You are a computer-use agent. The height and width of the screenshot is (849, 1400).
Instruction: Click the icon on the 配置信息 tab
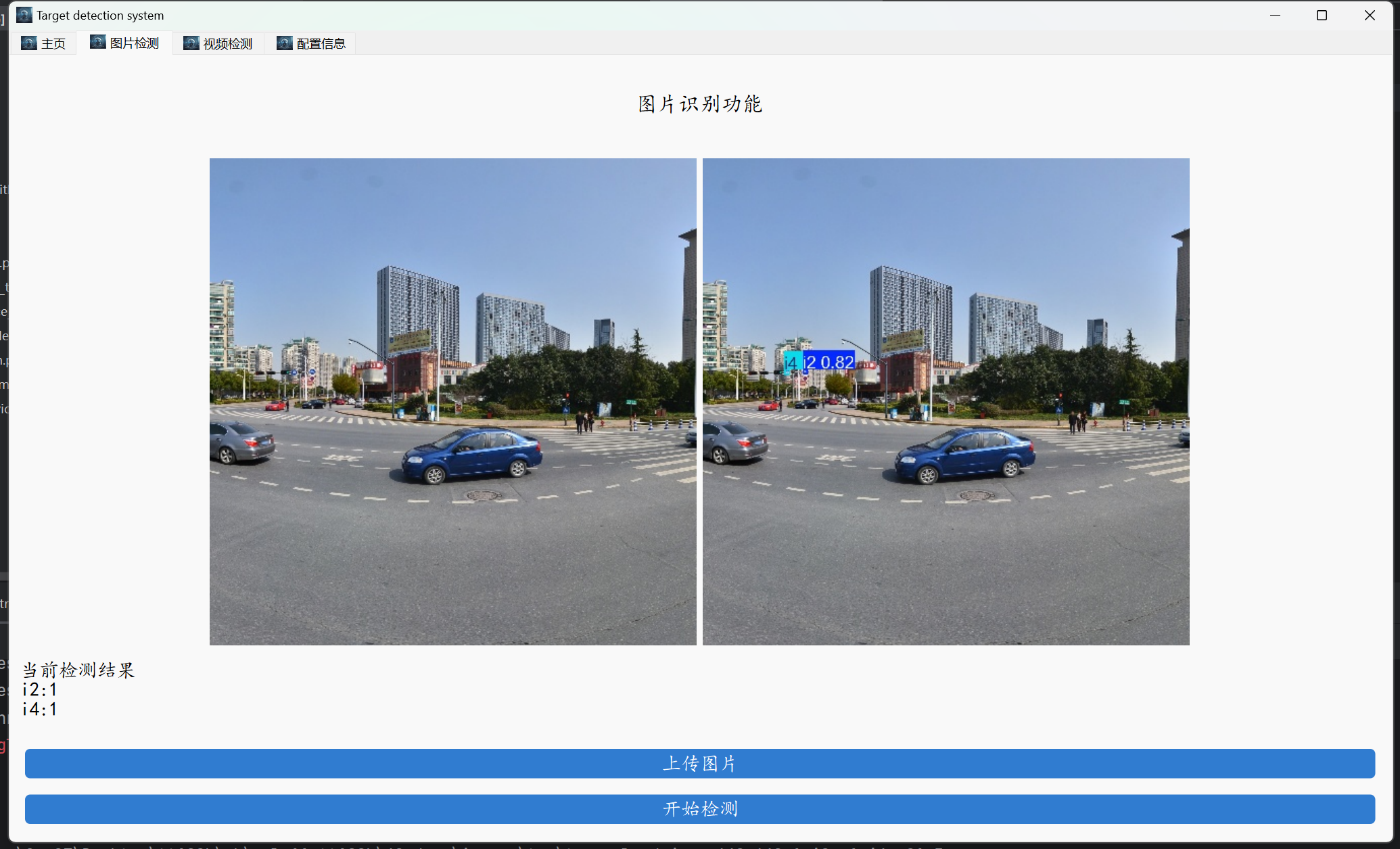[x=285, y=43]
